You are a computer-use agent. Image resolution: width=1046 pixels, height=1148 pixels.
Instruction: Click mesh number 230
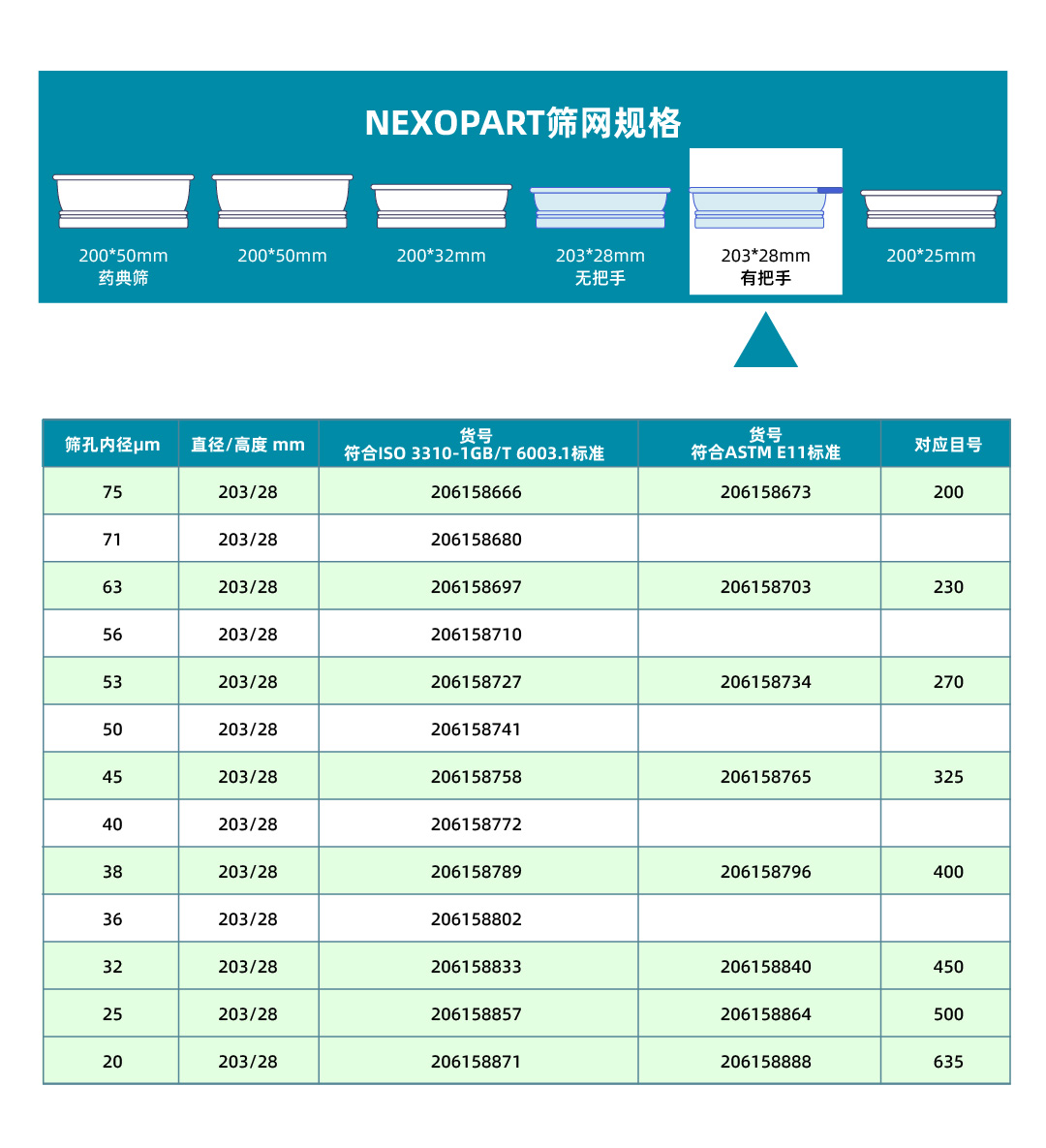click(948, 587)
